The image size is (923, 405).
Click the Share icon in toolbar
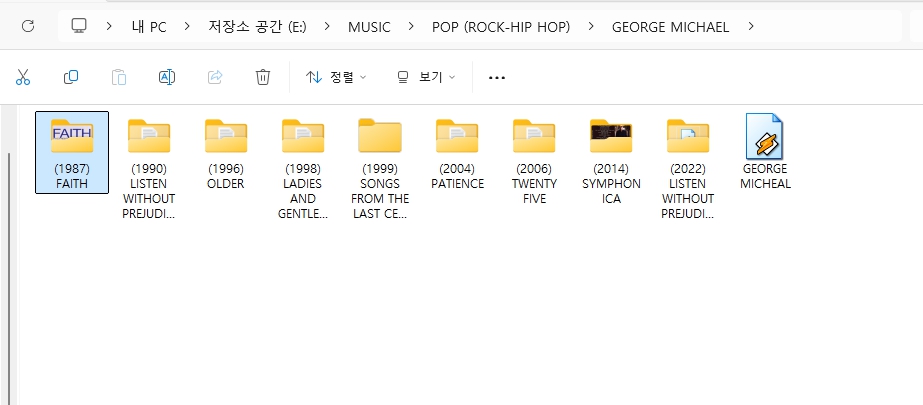point(215,77)
